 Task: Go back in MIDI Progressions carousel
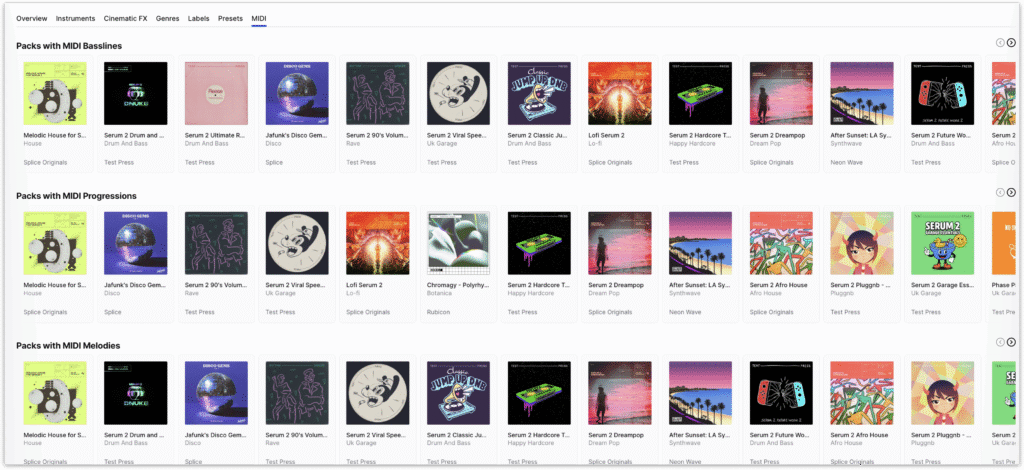coord(1000,193)
